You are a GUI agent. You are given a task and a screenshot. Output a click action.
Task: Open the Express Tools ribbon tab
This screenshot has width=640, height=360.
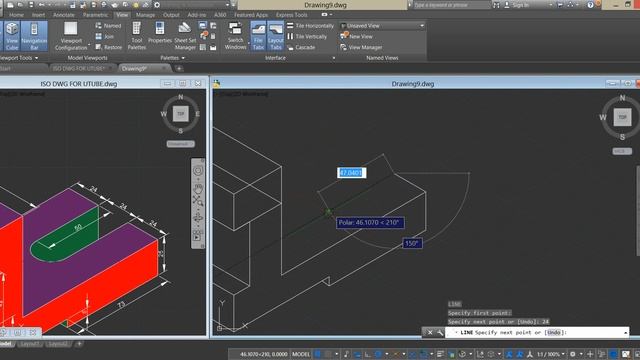pos(291,15)
